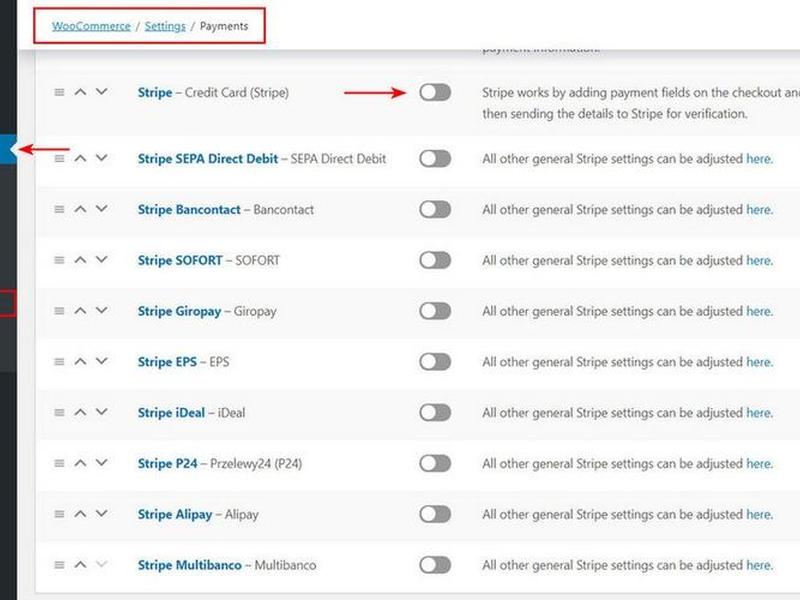Open Stripe Bancontact gateway settings

189,210
